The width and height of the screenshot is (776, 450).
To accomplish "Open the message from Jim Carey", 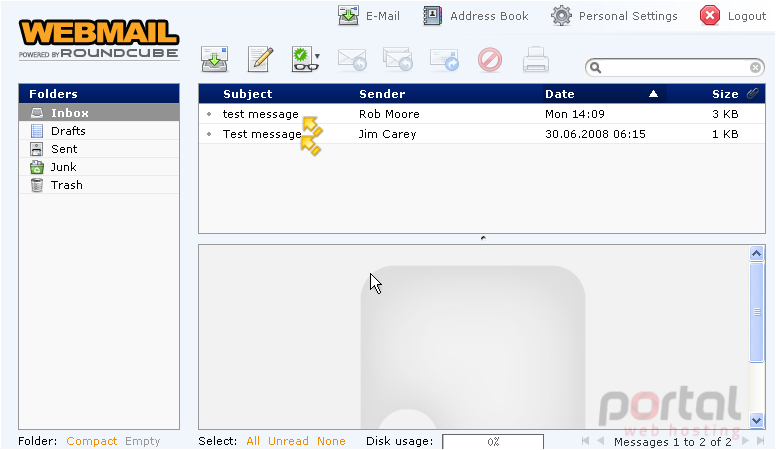I will [482, 134].
